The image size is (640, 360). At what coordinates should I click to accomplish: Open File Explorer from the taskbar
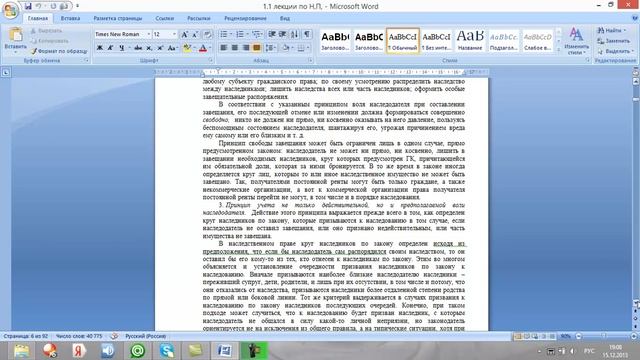point(21,351)
